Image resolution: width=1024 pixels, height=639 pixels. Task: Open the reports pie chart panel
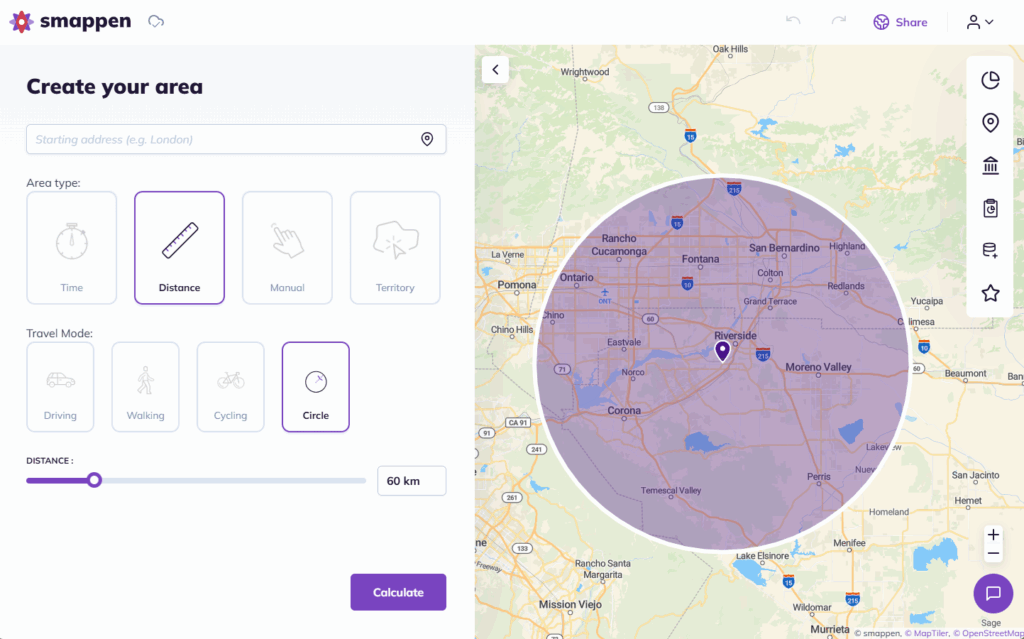click(x=989, y=78)
